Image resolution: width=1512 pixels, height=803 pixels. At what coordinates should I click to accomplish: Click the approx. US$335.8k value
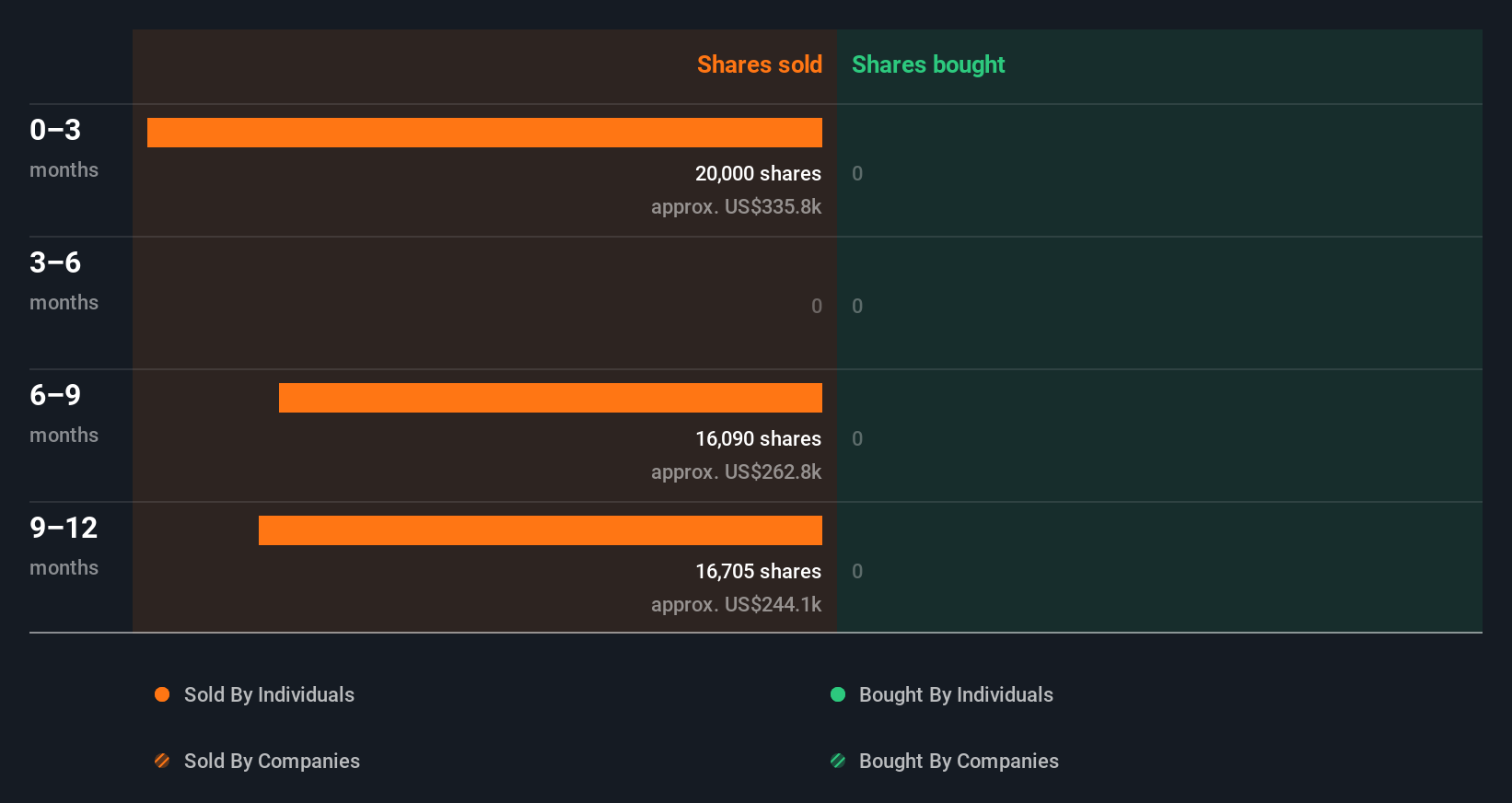click(736, 206)
